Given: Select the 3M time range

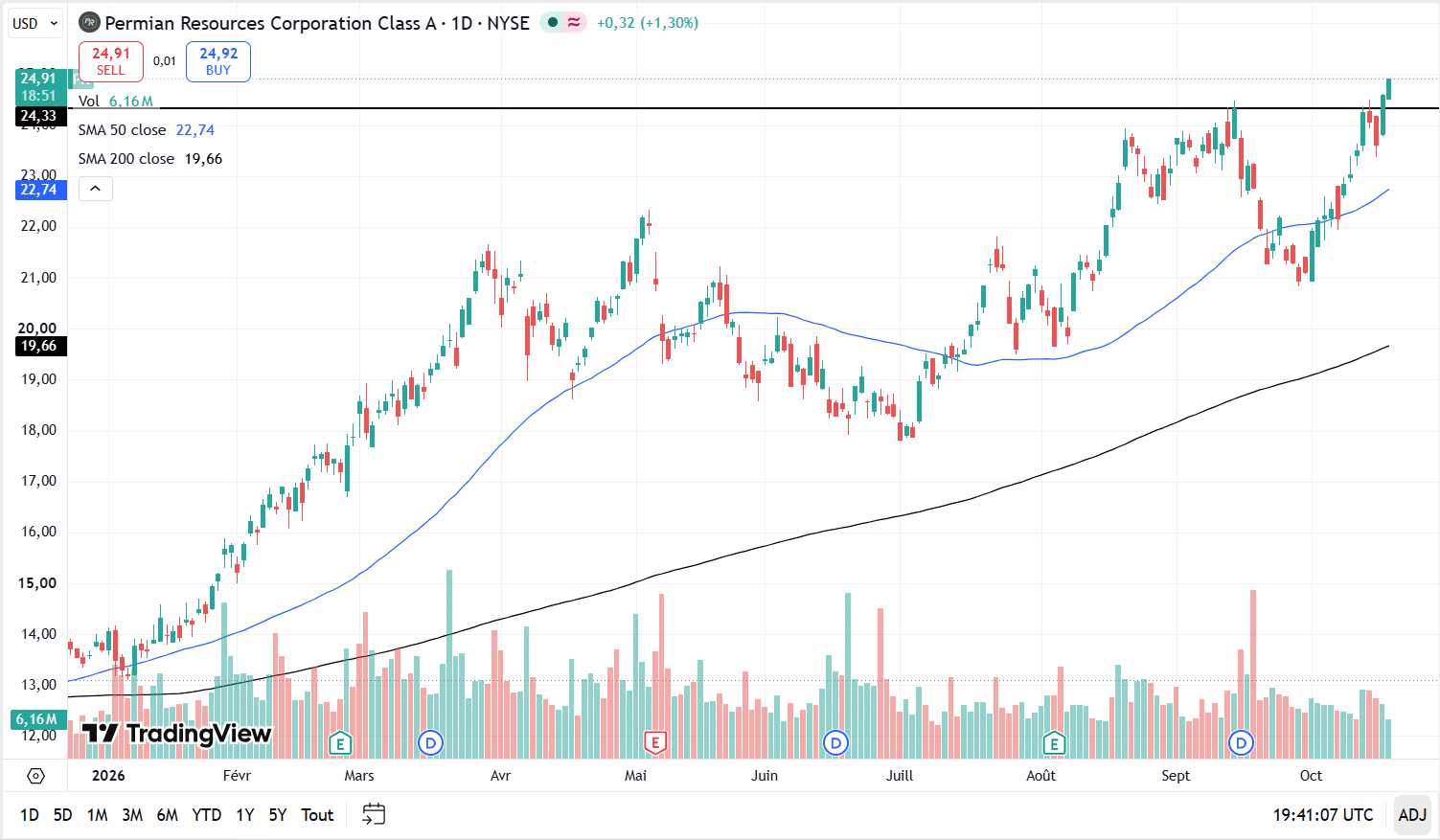Looking at the screenshot, I should (x=132, y=815).
